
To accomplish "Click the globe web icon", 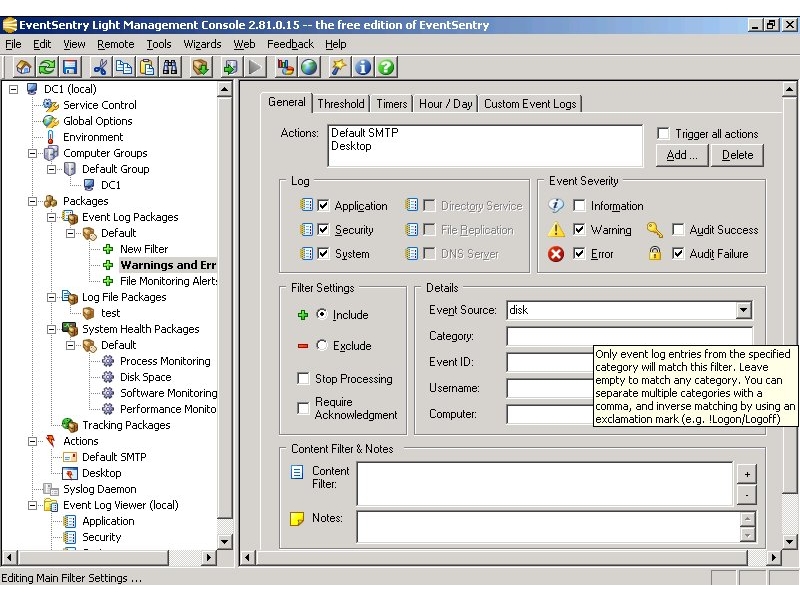I will (309, 67).
